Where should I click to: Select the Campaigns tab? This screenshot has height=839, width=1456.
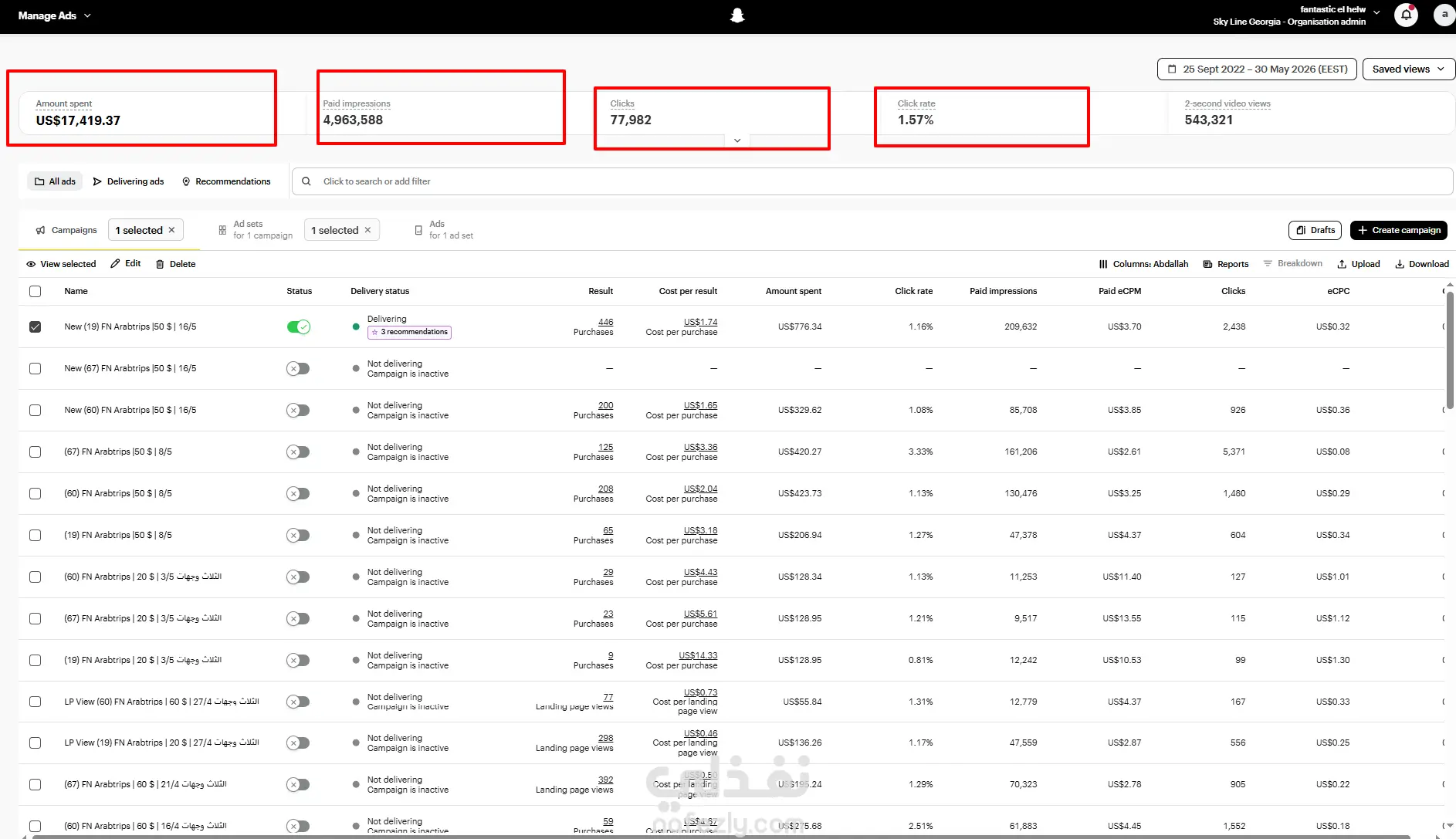coord(66,230)
